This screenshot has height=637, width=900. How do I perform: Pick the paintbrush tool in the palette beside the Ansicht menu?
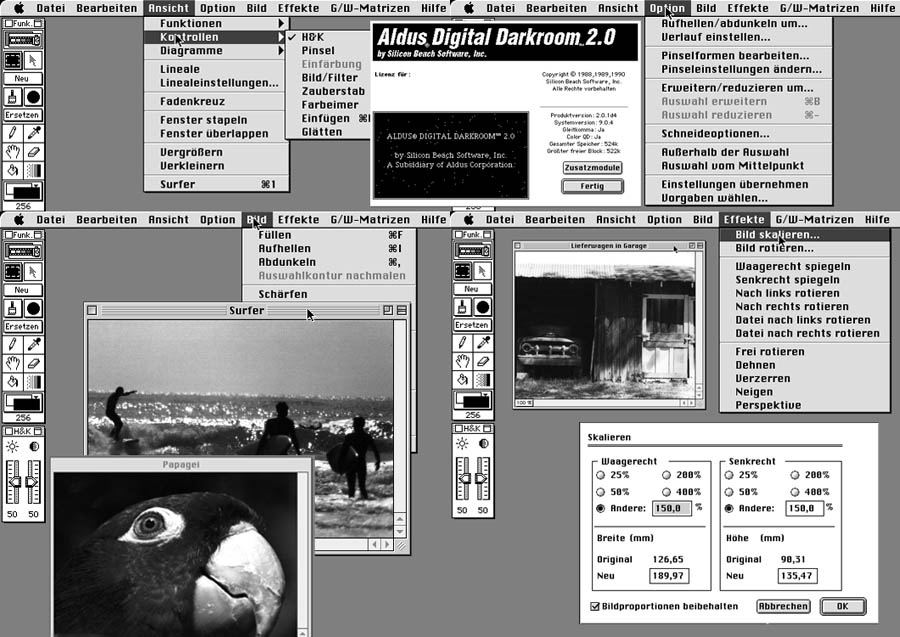(13, 97)
